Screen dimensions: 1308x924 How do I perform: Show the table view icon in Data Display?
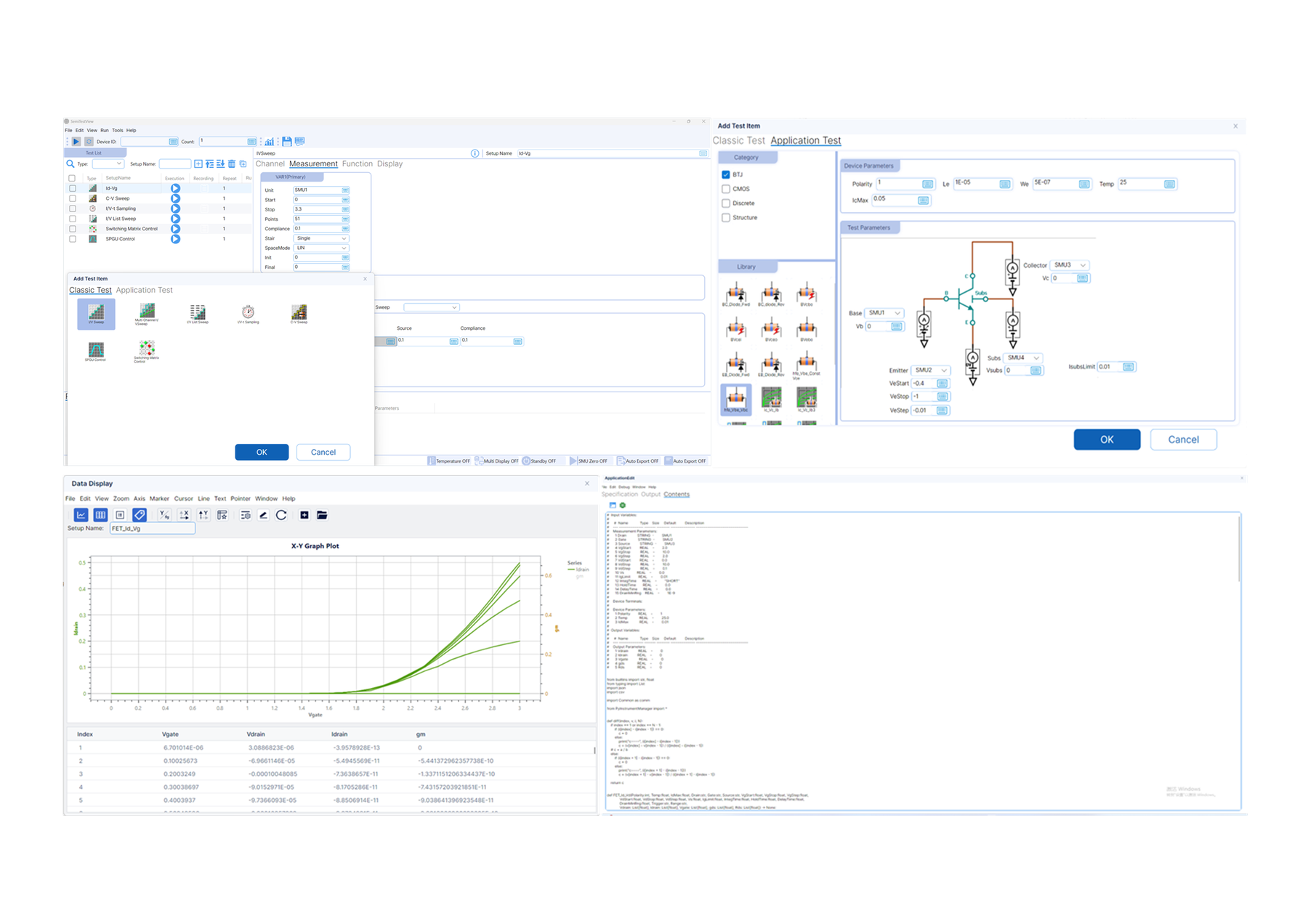tap(100, 515)
